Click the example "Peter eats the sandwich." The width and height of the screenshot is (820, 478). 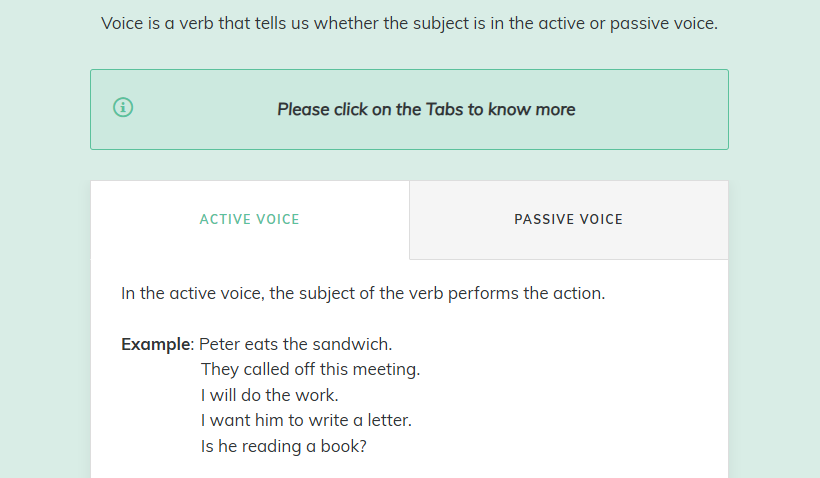[x=296, y=344]
